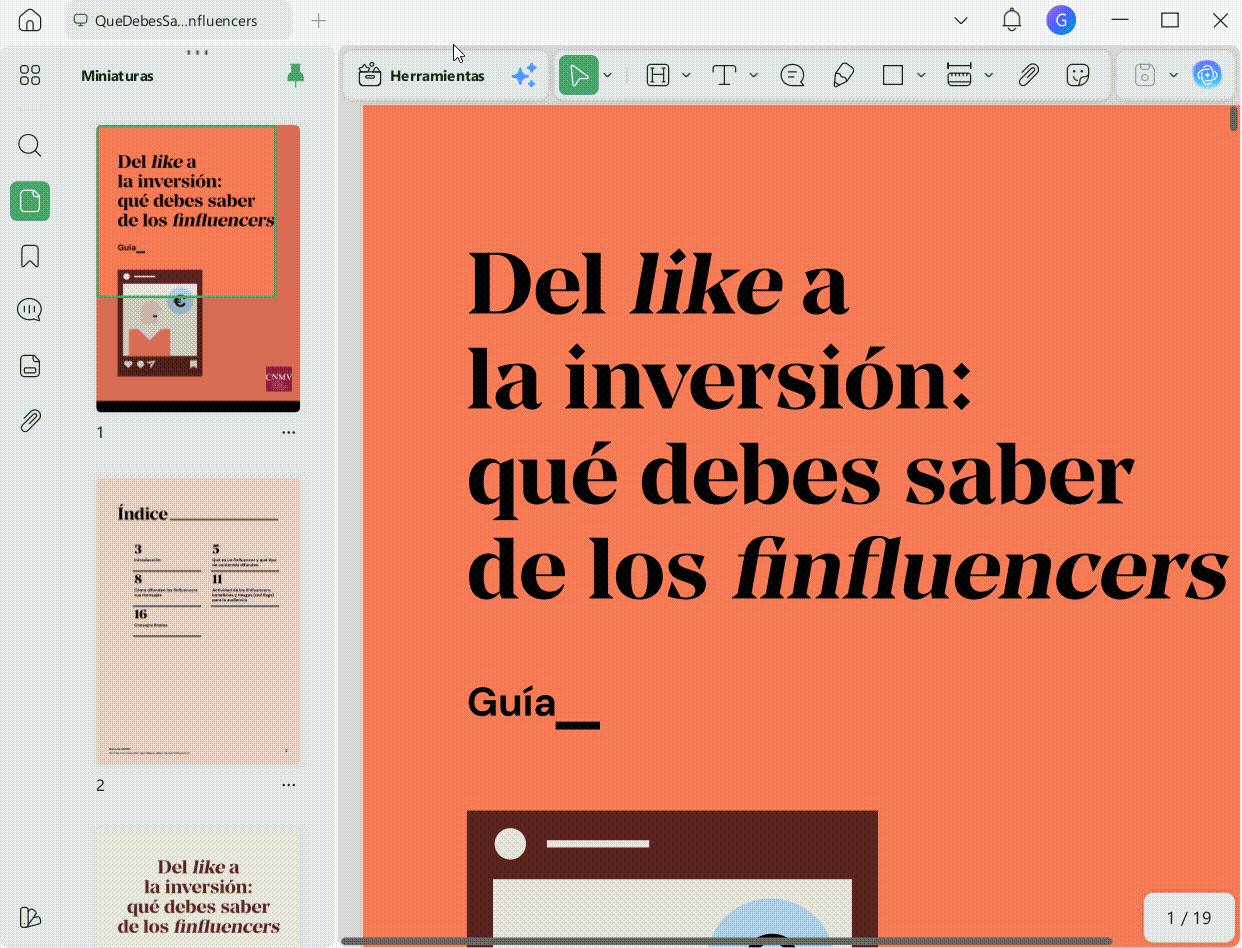
Task: Open the form fields panel icon
Action: coord(30,365)
